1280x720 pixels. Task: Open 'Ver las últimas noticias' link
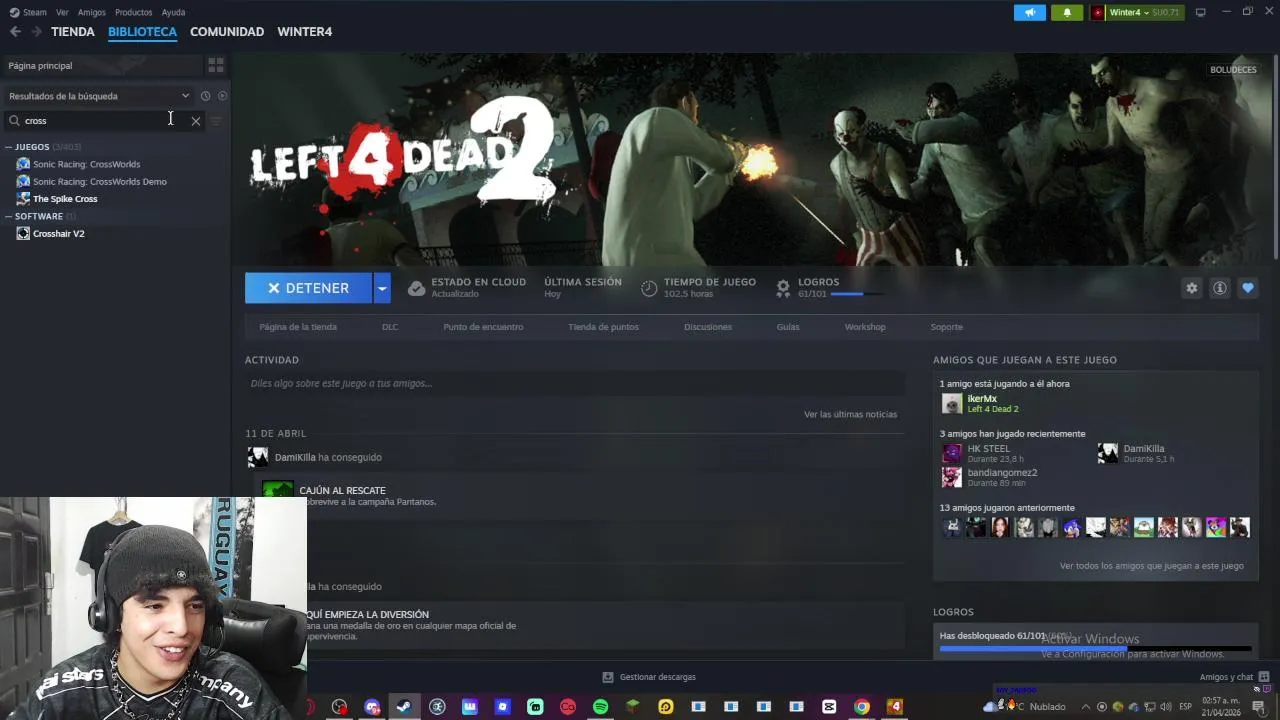click(850, 415)
